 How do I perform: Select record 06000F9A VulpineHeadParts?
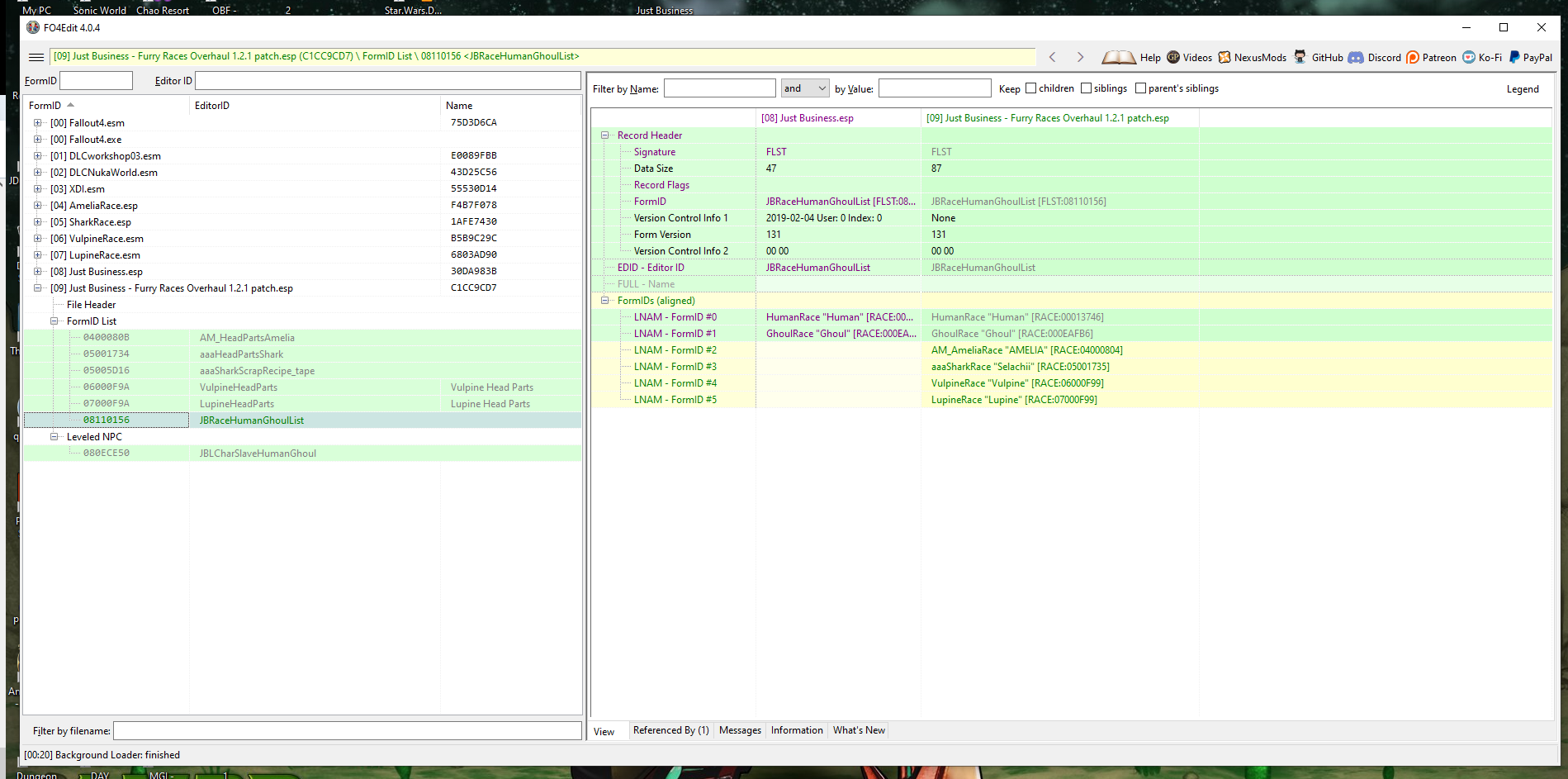[x=302, y=387]
